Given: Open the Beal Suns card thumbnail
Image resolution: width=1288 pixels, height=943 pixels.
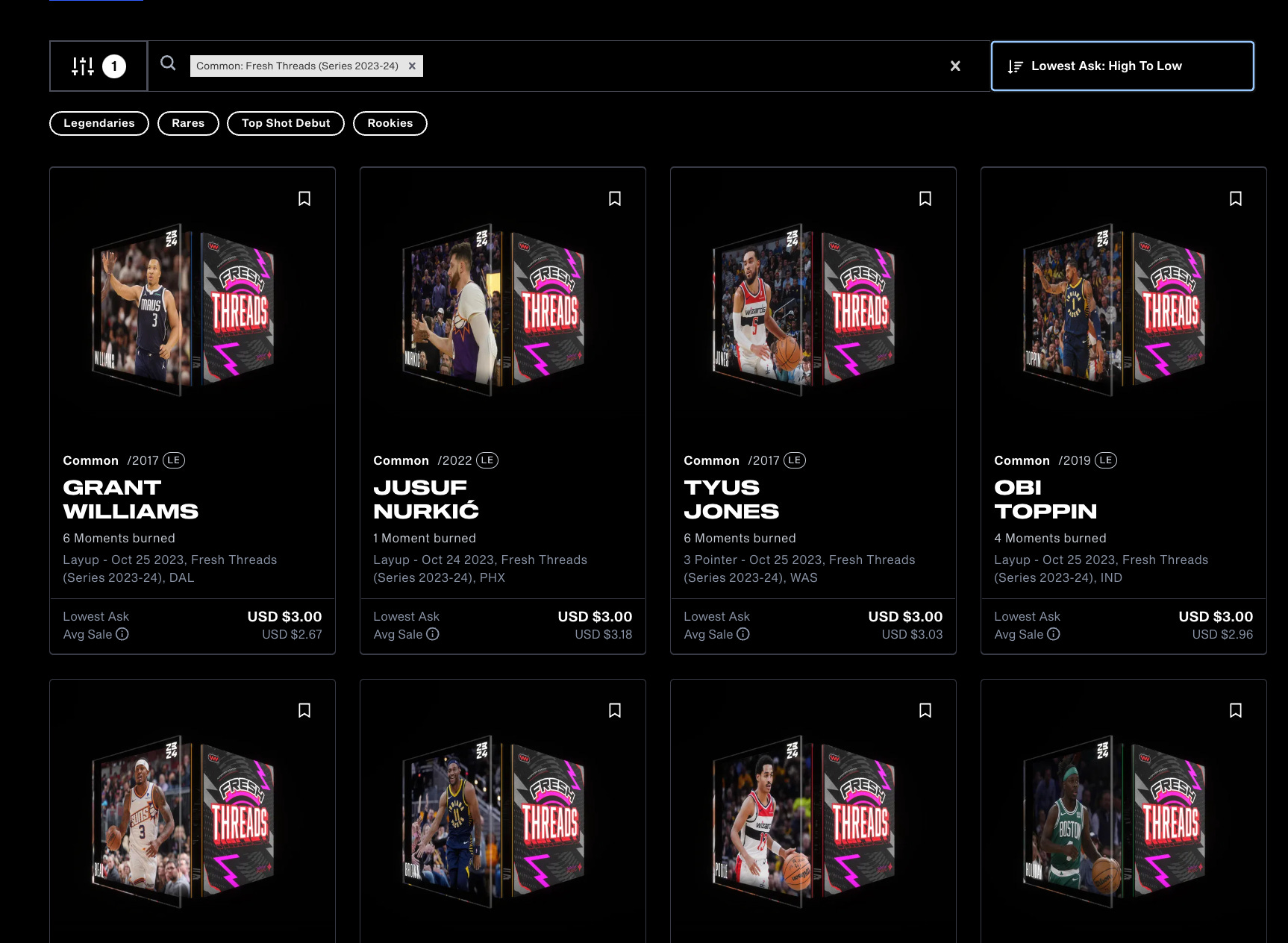Looking at the screenshot, I should [184, 821].
